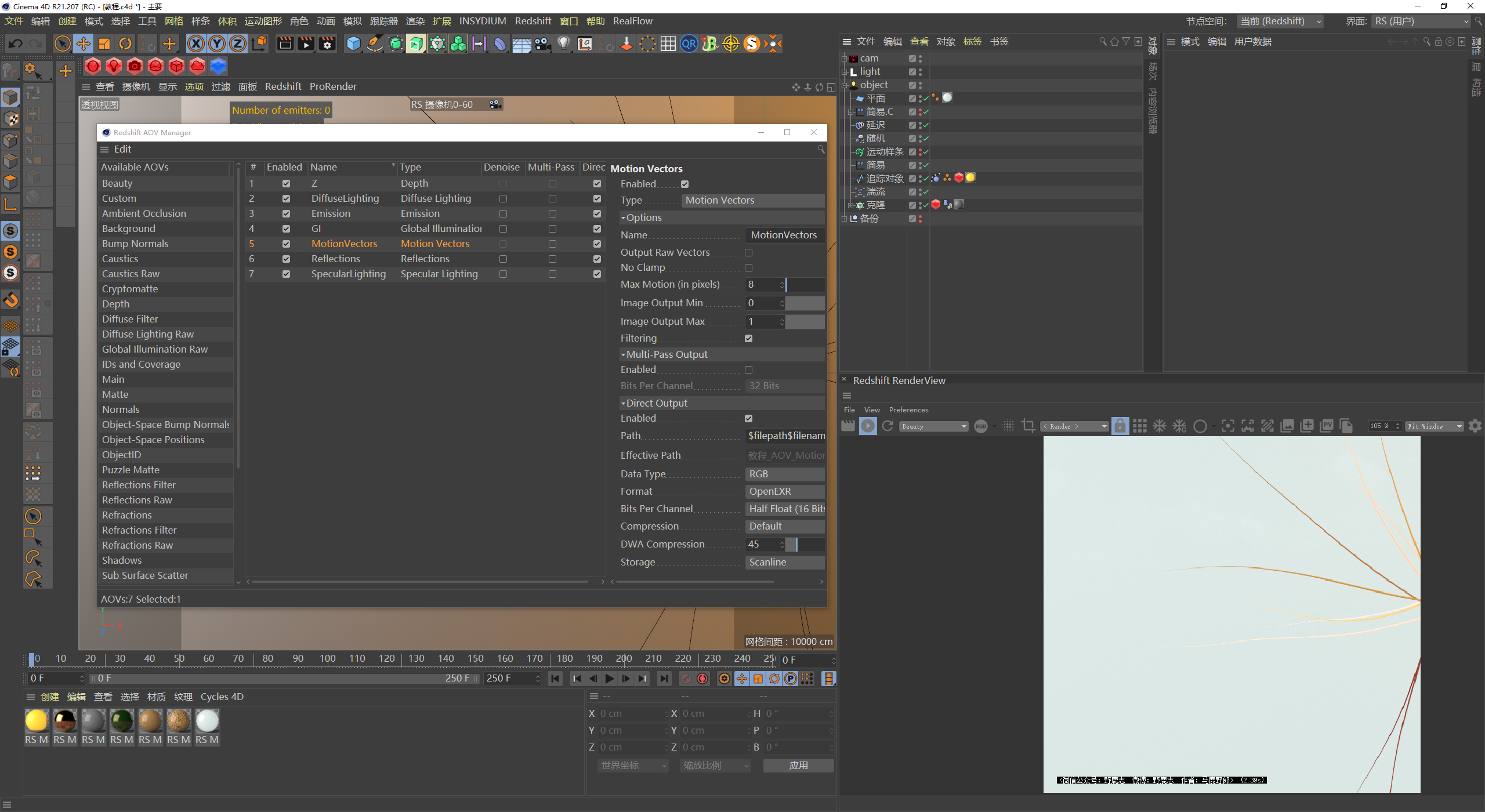Select the Move tool icon
Viewport: 1485px width, 812px height.
coord(84,43)
